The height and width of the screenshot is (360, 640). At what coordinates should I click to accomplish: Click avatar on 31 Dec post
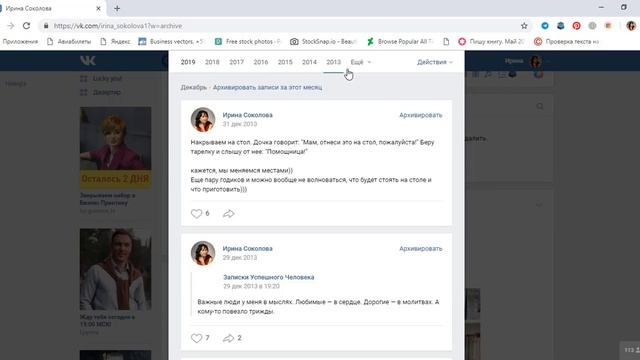203,120
